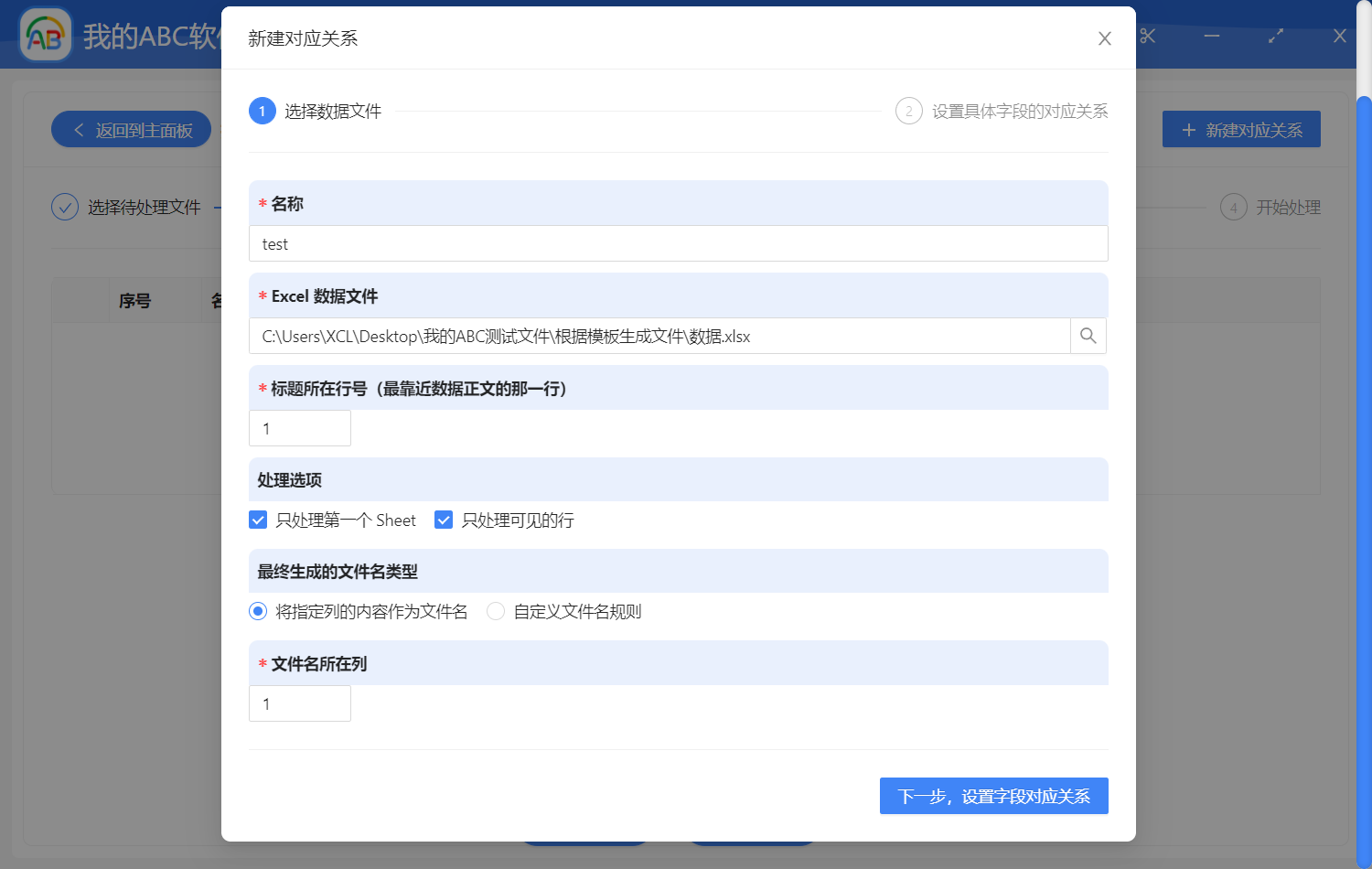The height and width of the screenshot is (869, 1372).
Task: Click the 新建对应关系 button
Action: 1241,129
